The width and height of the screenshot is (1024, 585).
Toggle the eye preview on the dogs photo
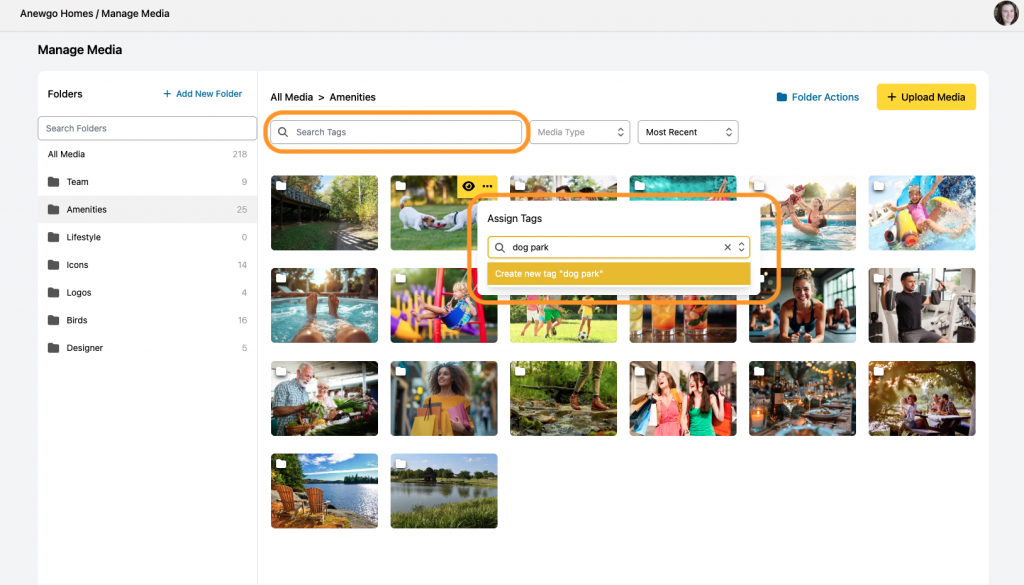[468, 186]
